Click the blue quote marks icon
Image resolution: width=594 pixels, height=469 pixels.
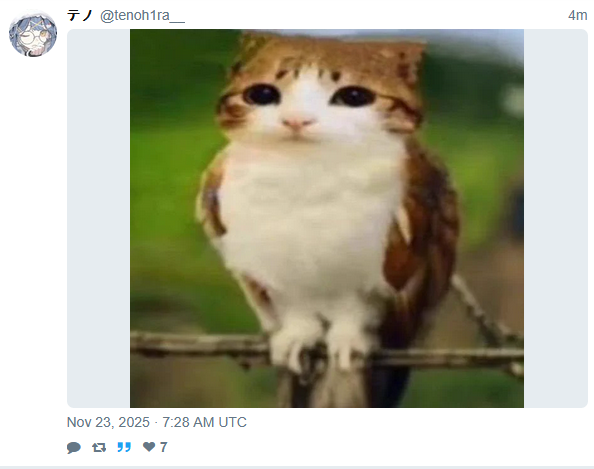pyautogui.click(x=124, y=447)
